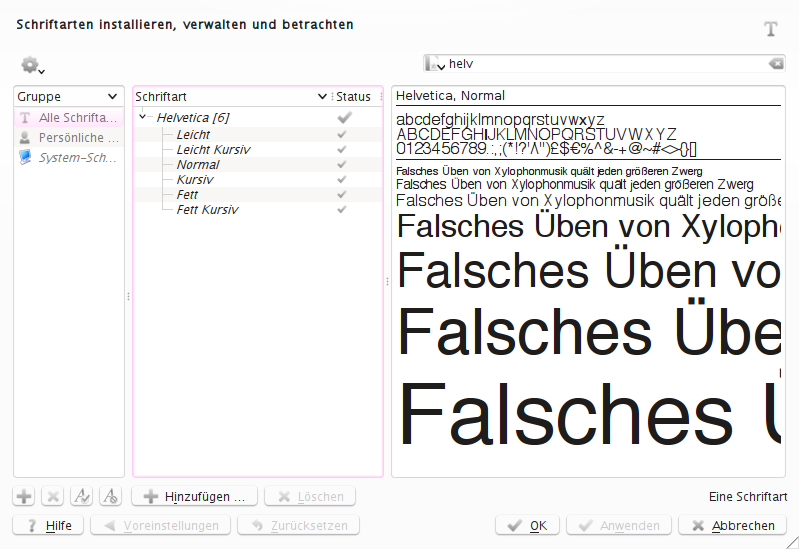Image resolution: width=799 pixels, height=549 pixels.
Task: Click the Persönliche group user icon
Action: (x=25, y=138)
